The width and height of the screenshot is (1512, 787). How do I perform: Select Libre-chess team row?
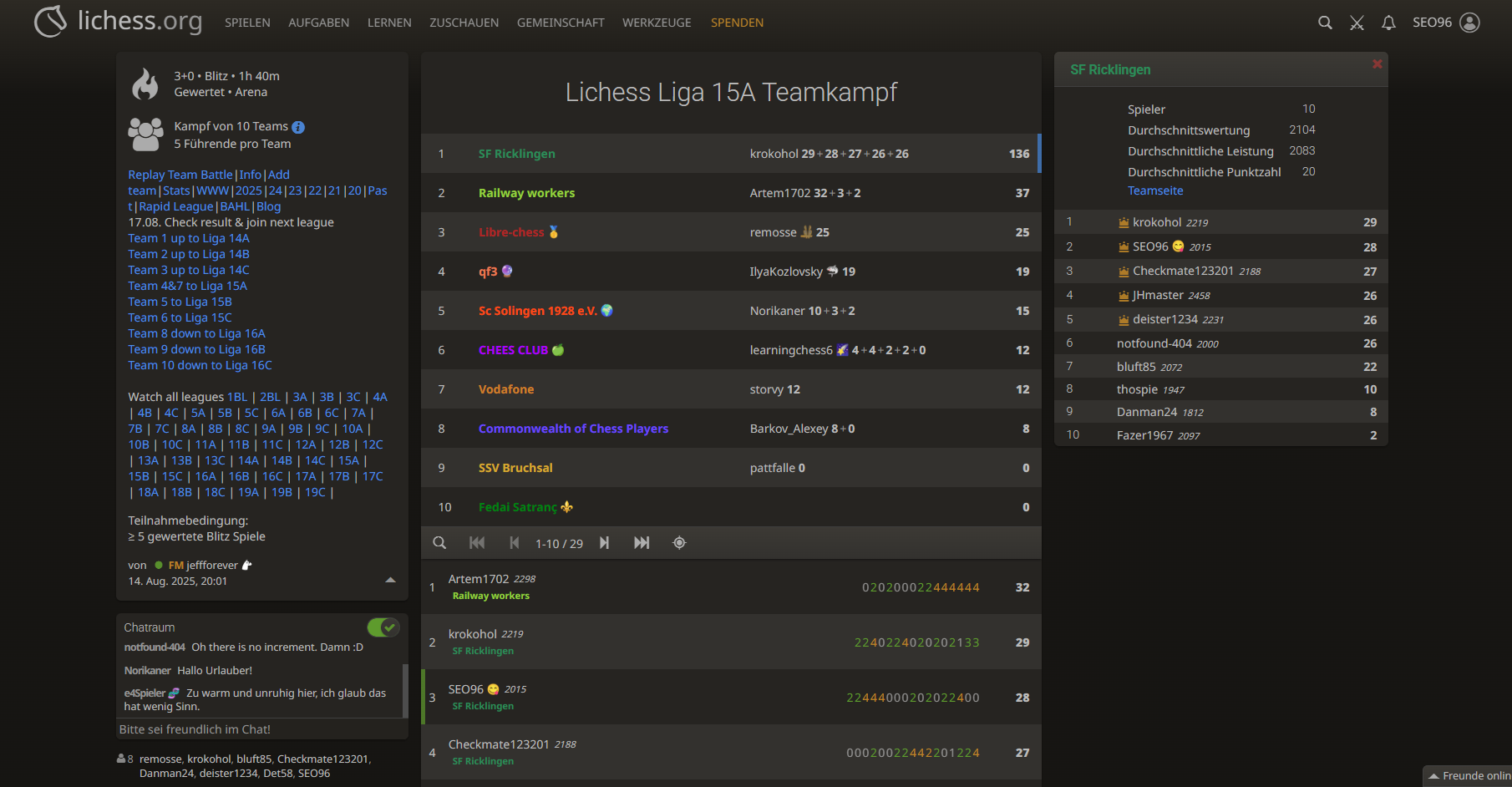click(x=731, y=232)
